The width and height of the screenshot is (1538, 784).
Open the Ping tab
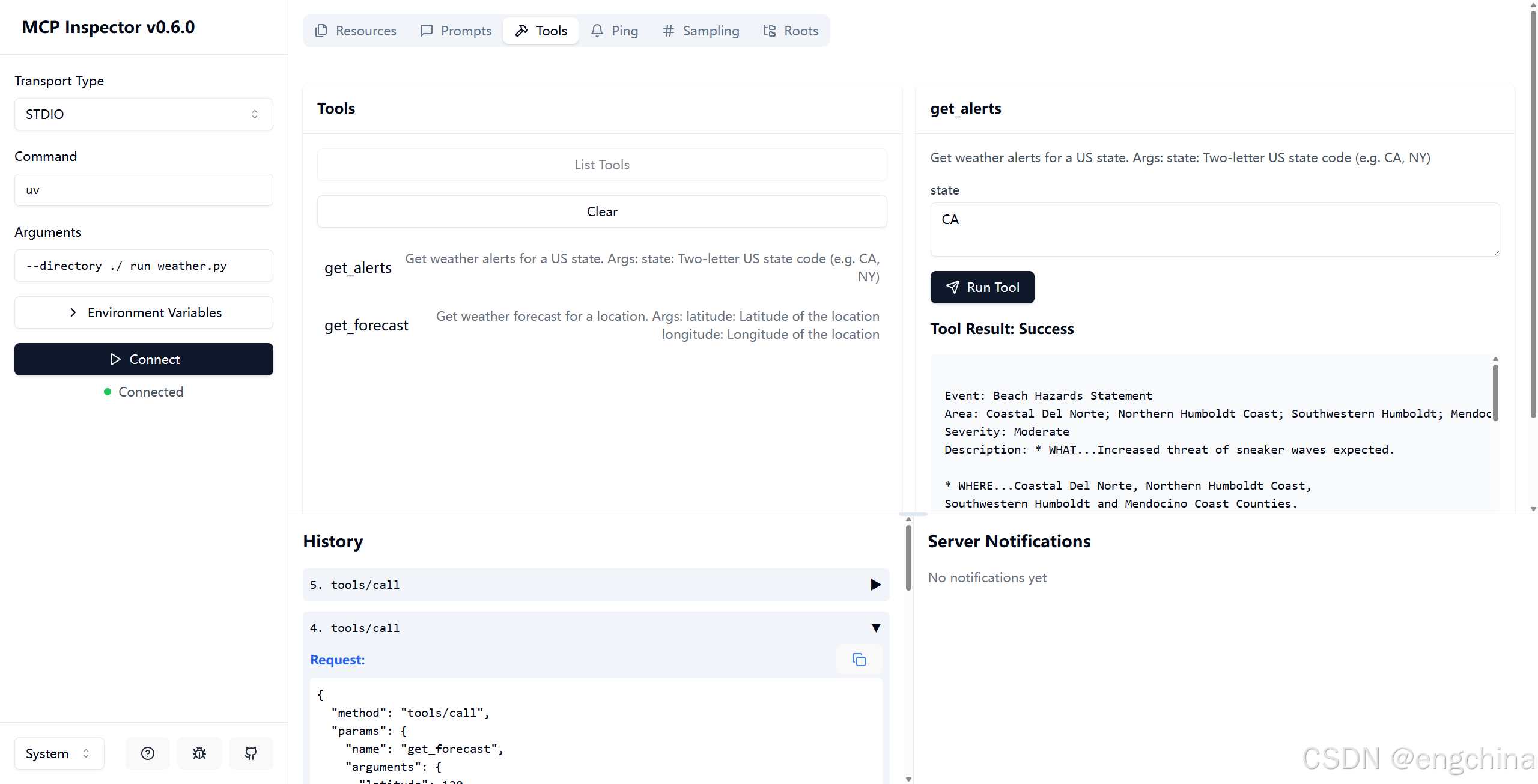pyautogui.click(x=615, y=31)
